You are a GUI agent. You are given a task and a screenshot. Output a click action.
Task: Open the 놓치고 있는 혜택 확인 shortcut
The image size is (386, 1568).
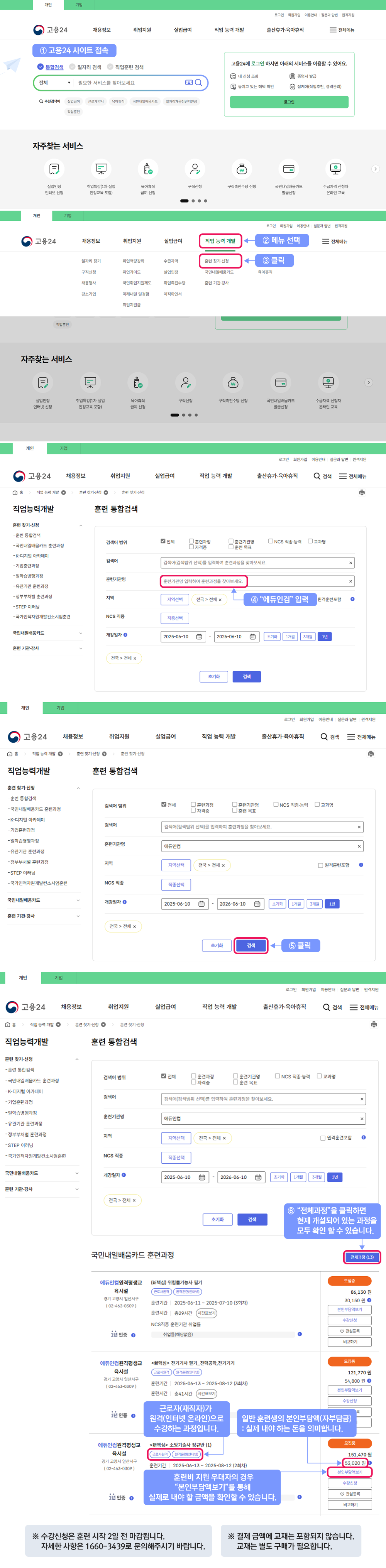252,86
